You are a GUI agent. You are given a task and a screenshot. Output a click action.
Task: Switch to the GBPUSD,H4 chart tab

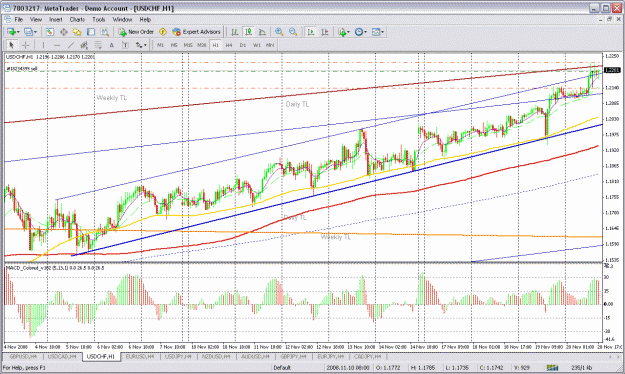pyautogui.click(x=23, y=356)
